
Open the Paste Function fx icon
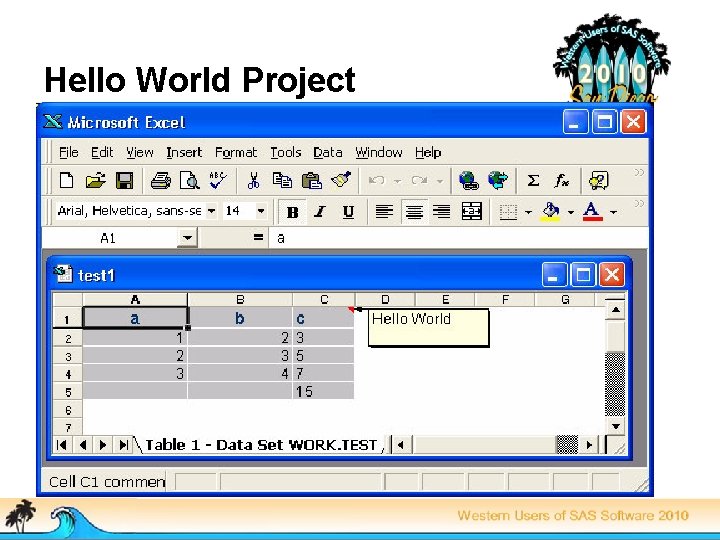(x=561, y=180)
